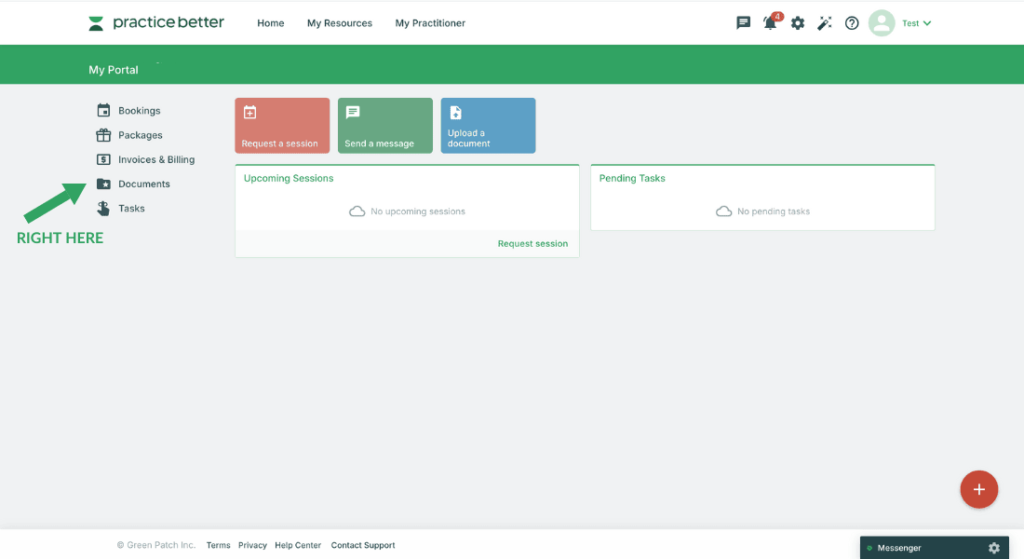
Task: Expand the Messenger bar
Action: (910, 548)
